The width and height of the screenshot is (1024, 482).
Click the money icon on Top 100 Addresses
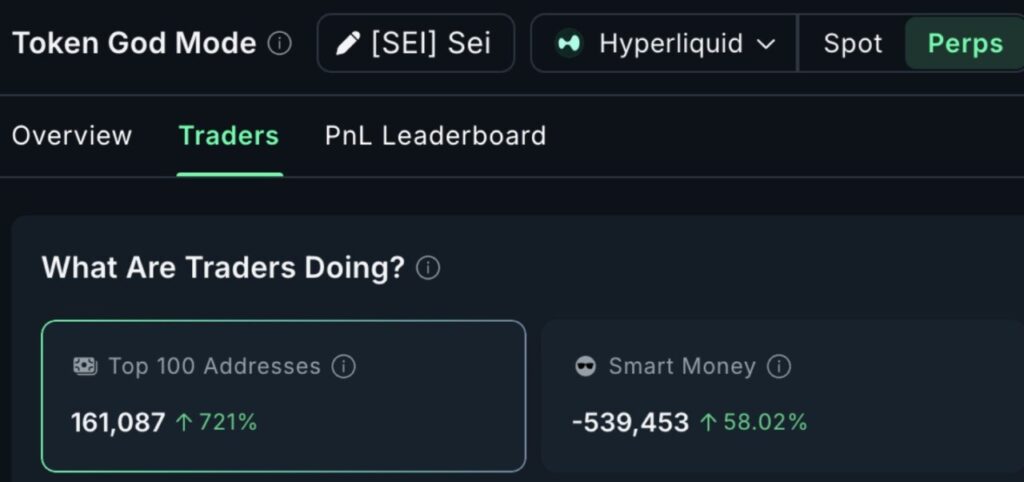(x=85, y=366)
